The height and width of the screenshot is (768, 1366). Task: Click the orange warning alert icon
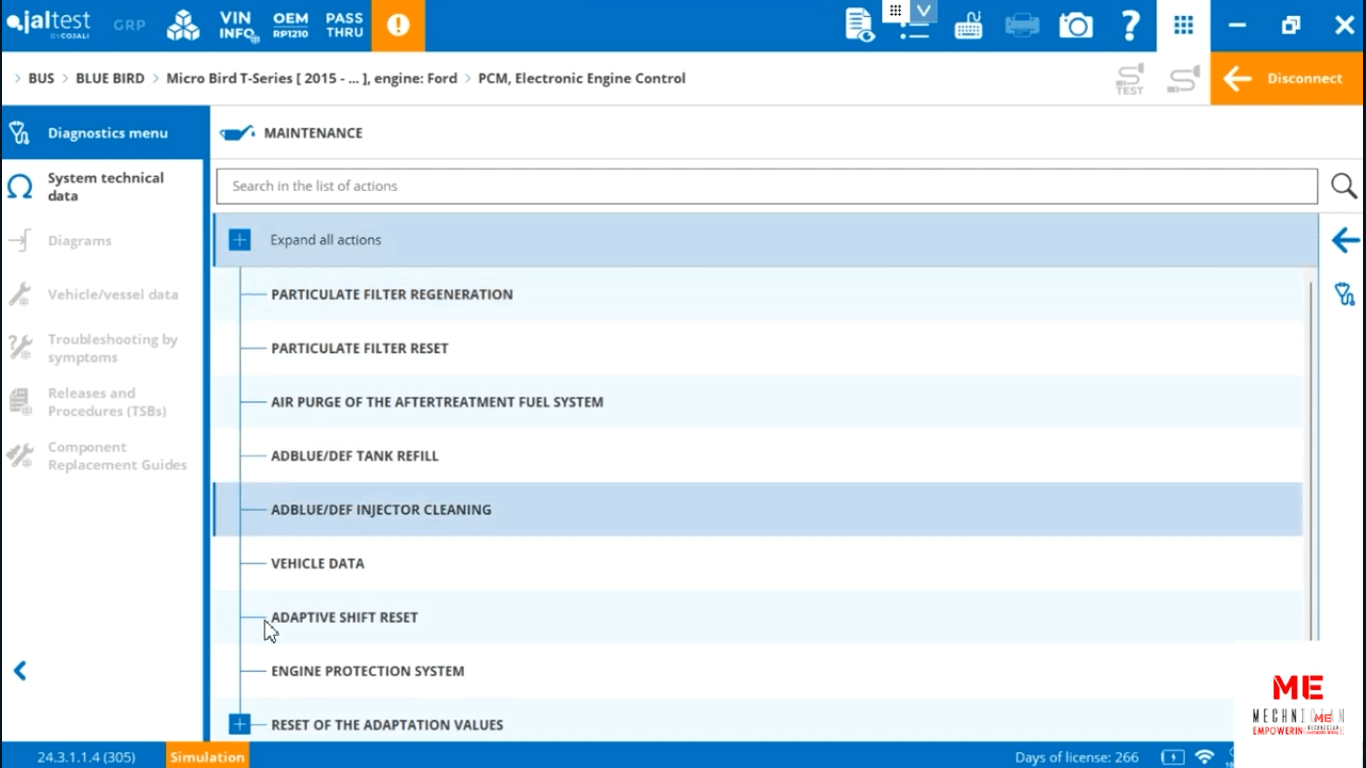pos(398,26)
